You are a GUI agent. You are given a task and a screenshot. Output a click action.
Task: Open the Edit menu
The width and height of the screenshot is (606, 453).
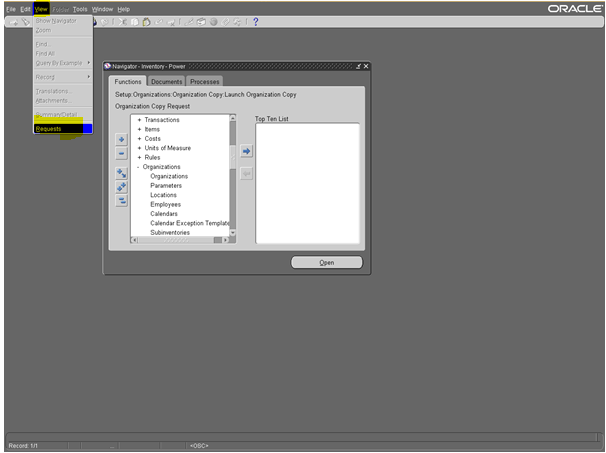point(25,9)
